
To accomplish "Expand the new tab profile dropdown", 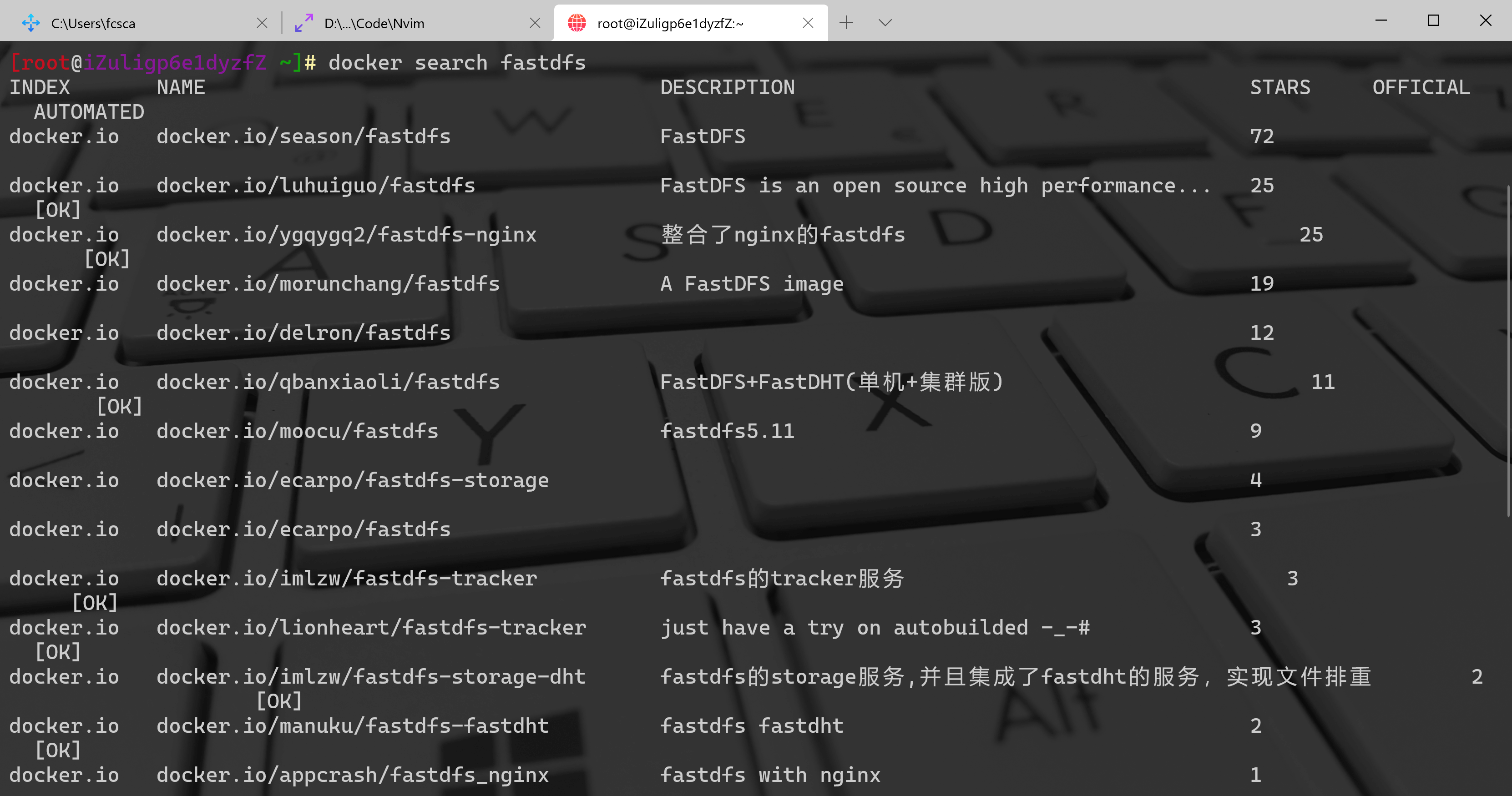I will pos(885,23).
